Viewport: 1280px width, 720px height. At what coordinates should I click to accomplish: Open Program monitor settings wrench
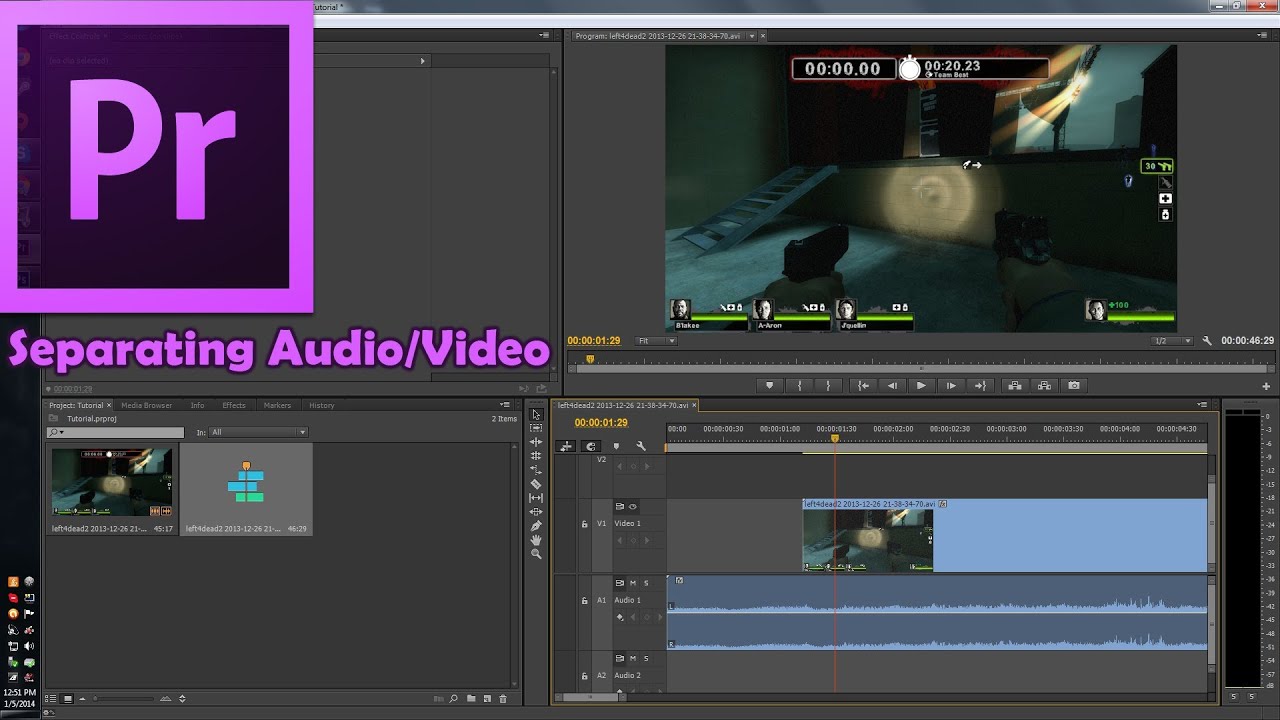point(1207,341)
